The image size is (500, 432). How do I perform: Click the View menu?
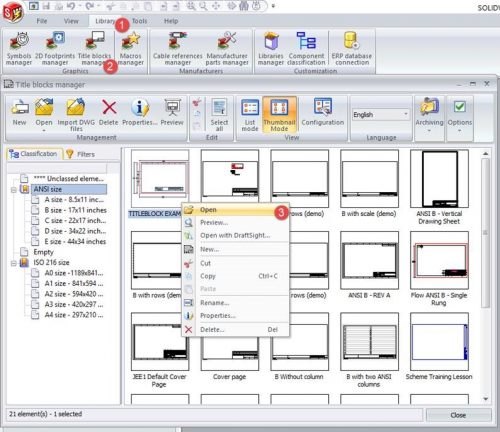(71, 21)
